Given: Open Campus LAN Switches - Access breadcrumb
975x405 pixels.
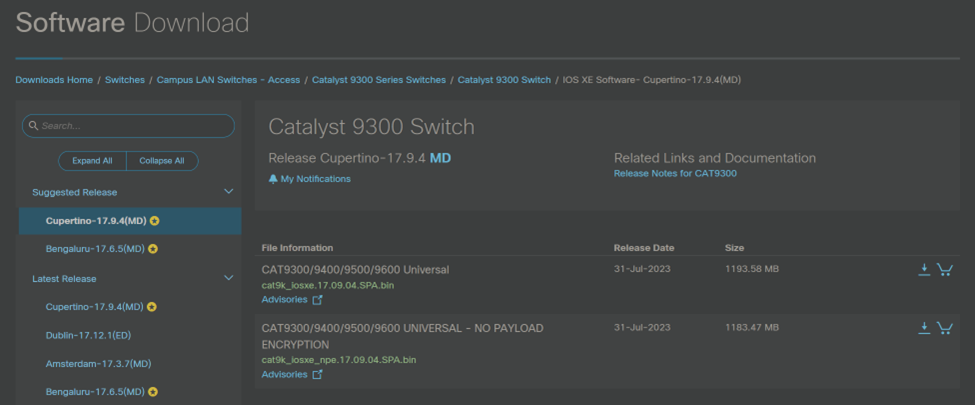Looking at the screenshot, I should point(228,80).
